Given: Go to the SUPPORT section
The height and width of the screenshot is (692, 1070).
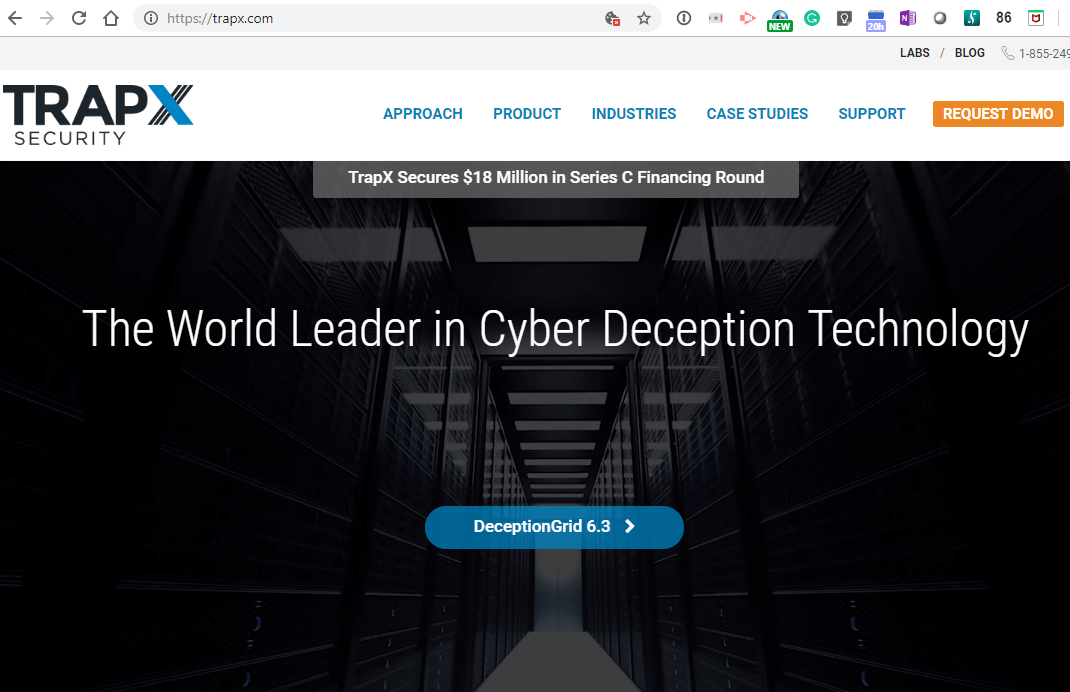Looking at the screenshot, I should (872, 114).
